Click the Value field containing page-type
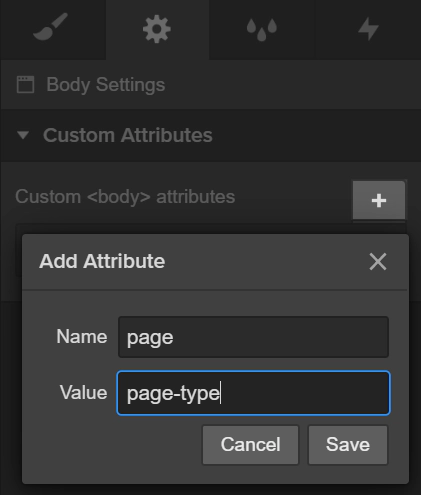Image resolution: width=421 pixels, height=495 pixels. (x=253, y=393)
